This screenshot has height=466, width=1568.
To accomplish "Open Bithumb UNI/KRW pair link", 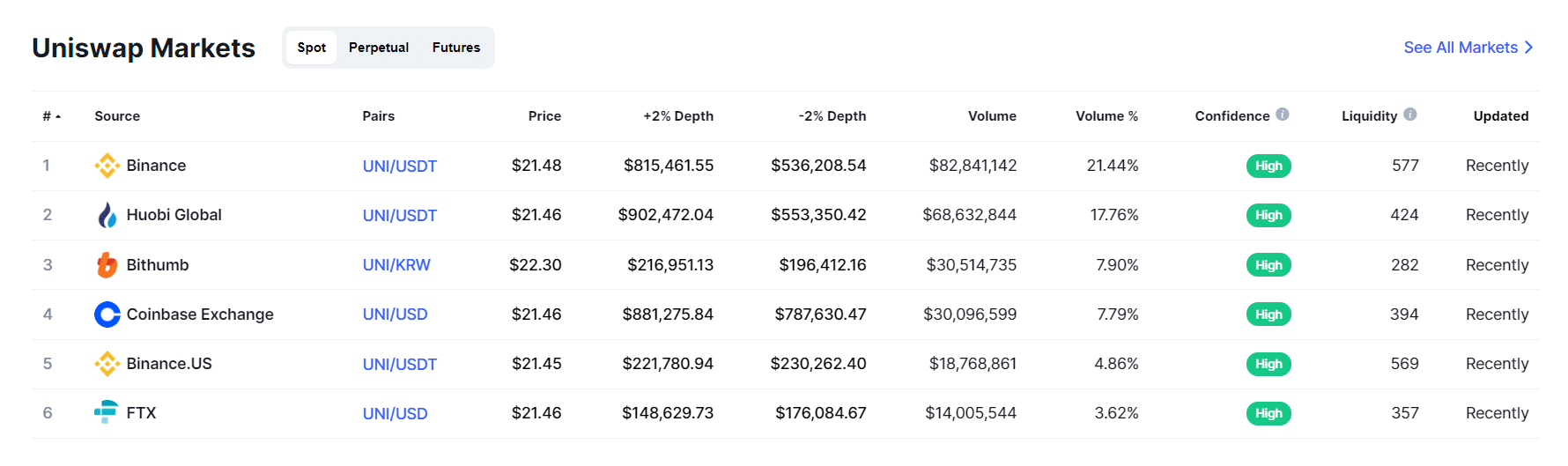I will (396, 265).
